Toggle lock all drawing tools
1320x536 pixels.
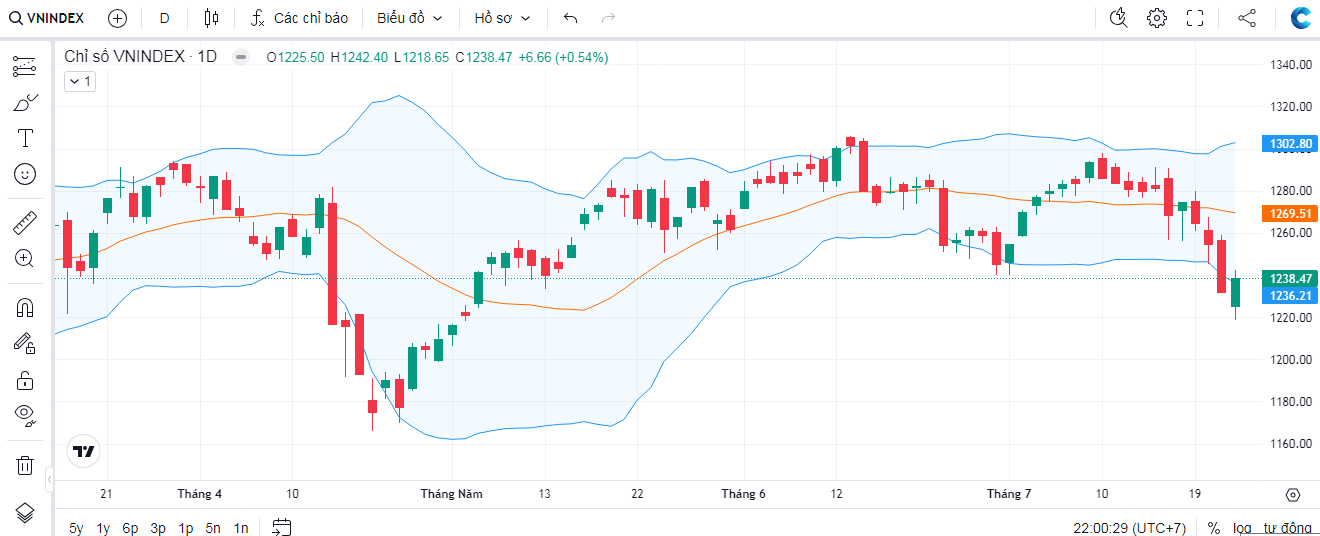coord(25,379)
